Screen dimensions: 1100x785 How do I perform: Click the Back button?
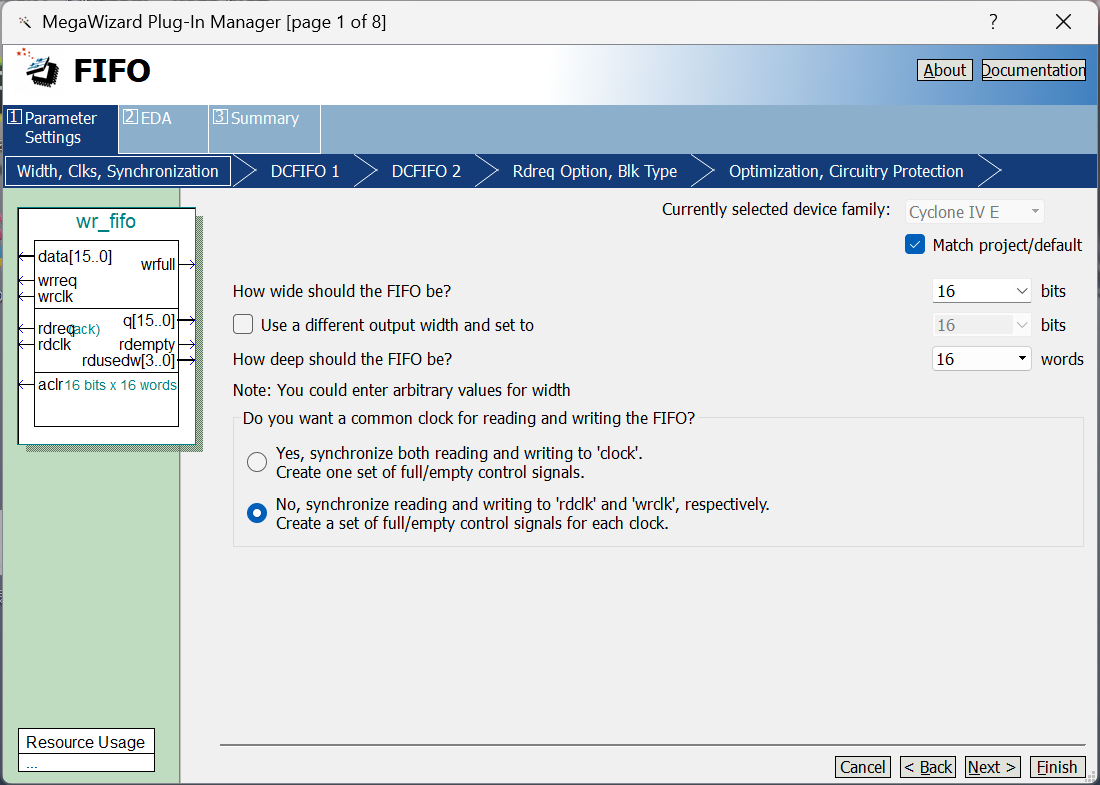point(928,767)
